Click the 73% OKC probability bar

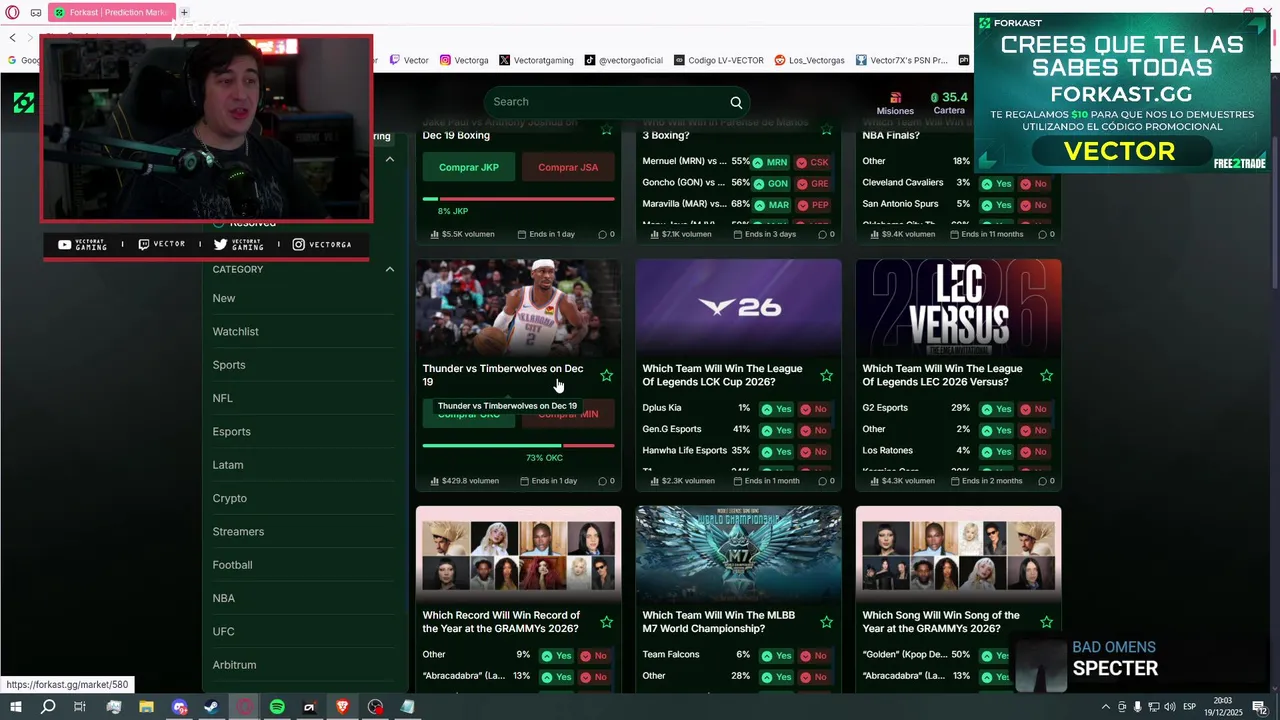[x=518, y=445]
